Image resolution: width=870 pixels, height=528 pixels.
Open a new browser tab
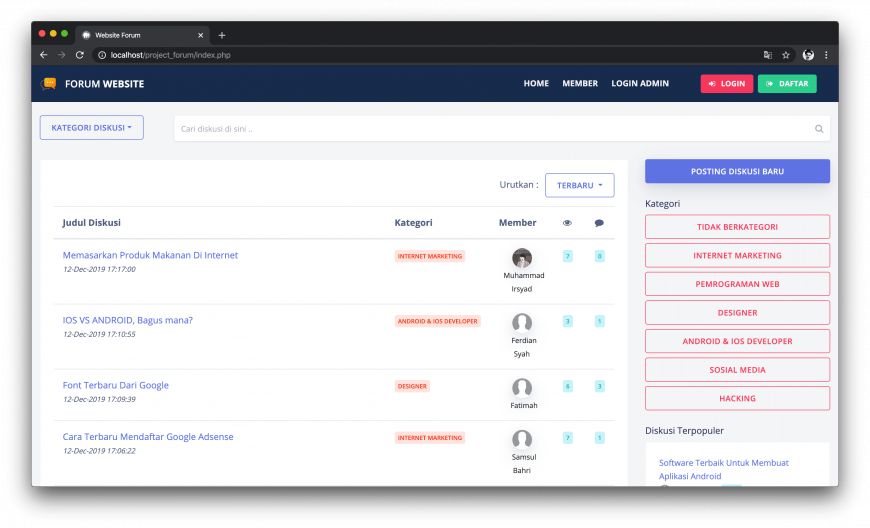pyautogui.click(x=222, y=35)
